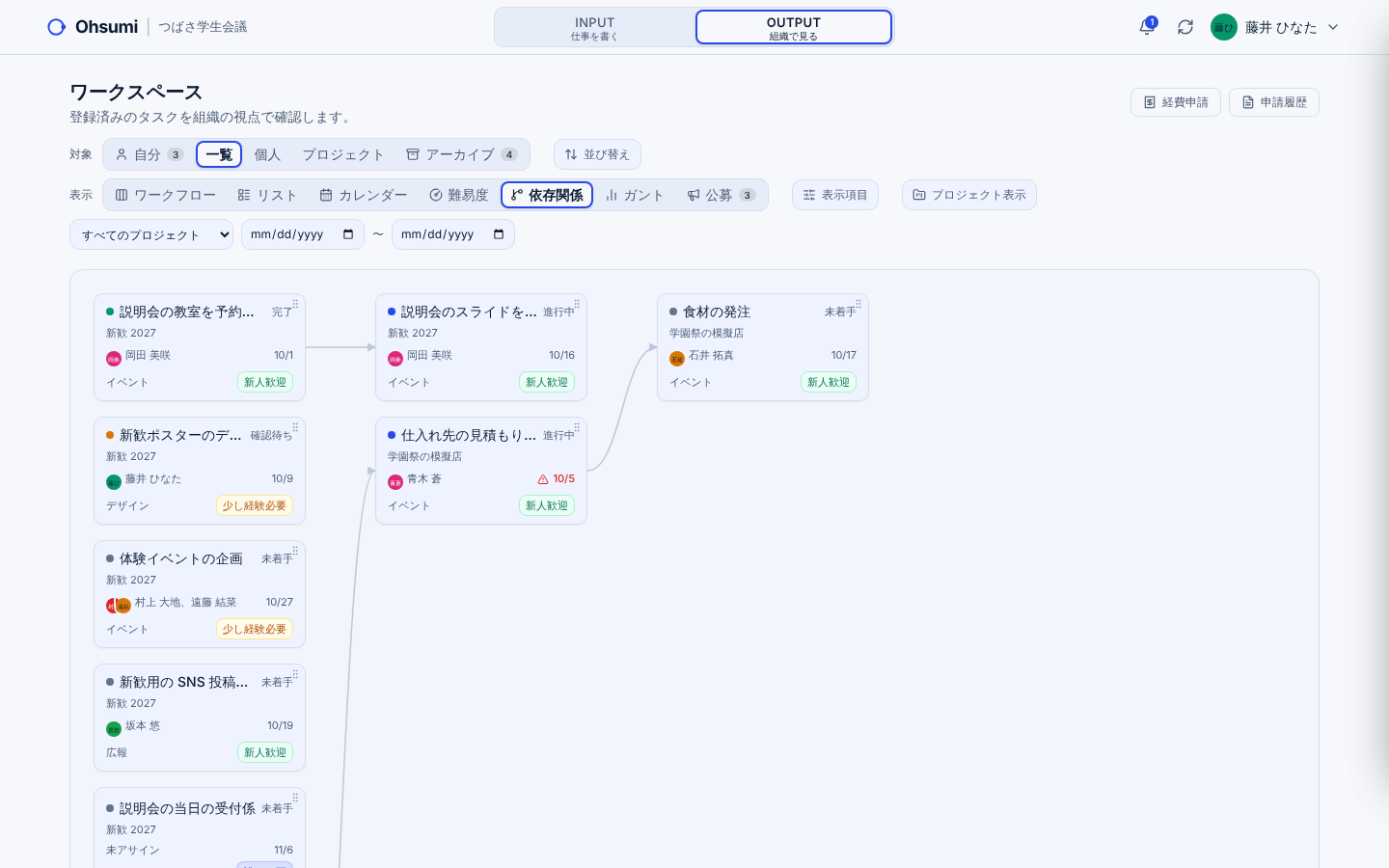Open the 表示項目 settings
This screenshot has width=1389, height=868.
pyautogui.click(x=835, y=195)
